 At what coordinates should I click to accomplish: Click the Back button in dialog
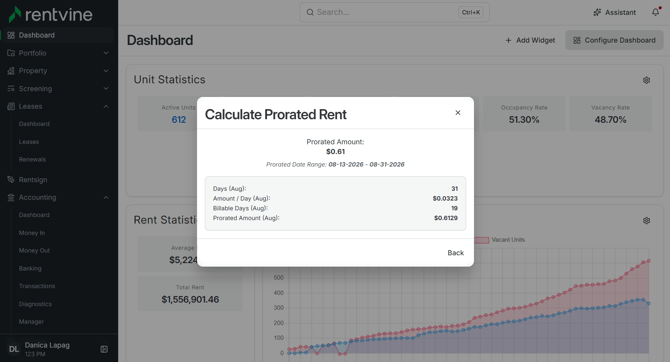click(x=455, y=253)
